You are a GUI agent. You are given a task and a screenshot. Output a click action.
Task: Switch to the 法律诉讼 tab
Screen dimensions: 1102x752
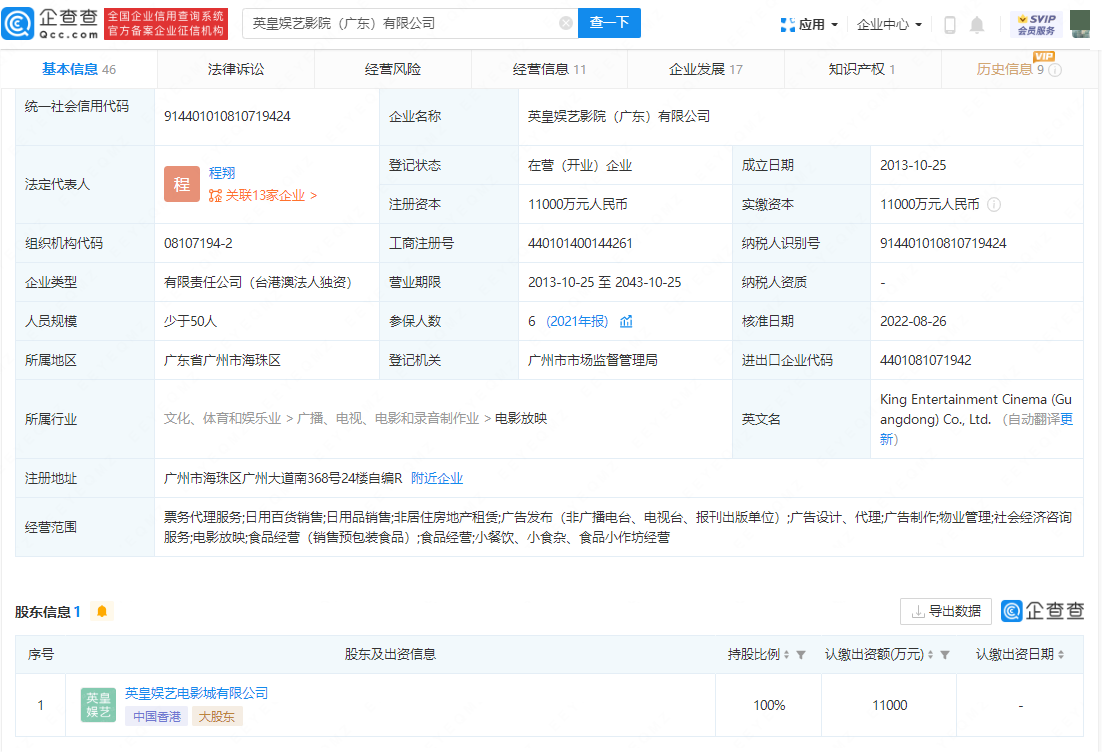point(236,70)
